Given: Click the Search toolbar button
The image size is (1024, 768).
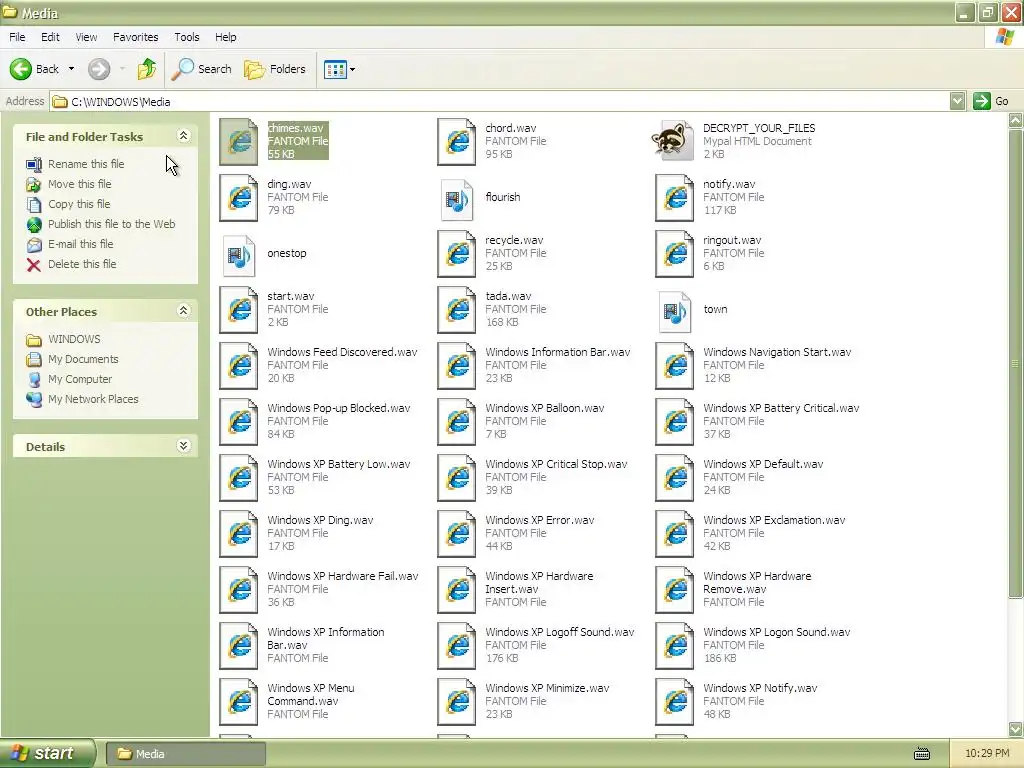Looking at the screenshot, I should point(202,69).
